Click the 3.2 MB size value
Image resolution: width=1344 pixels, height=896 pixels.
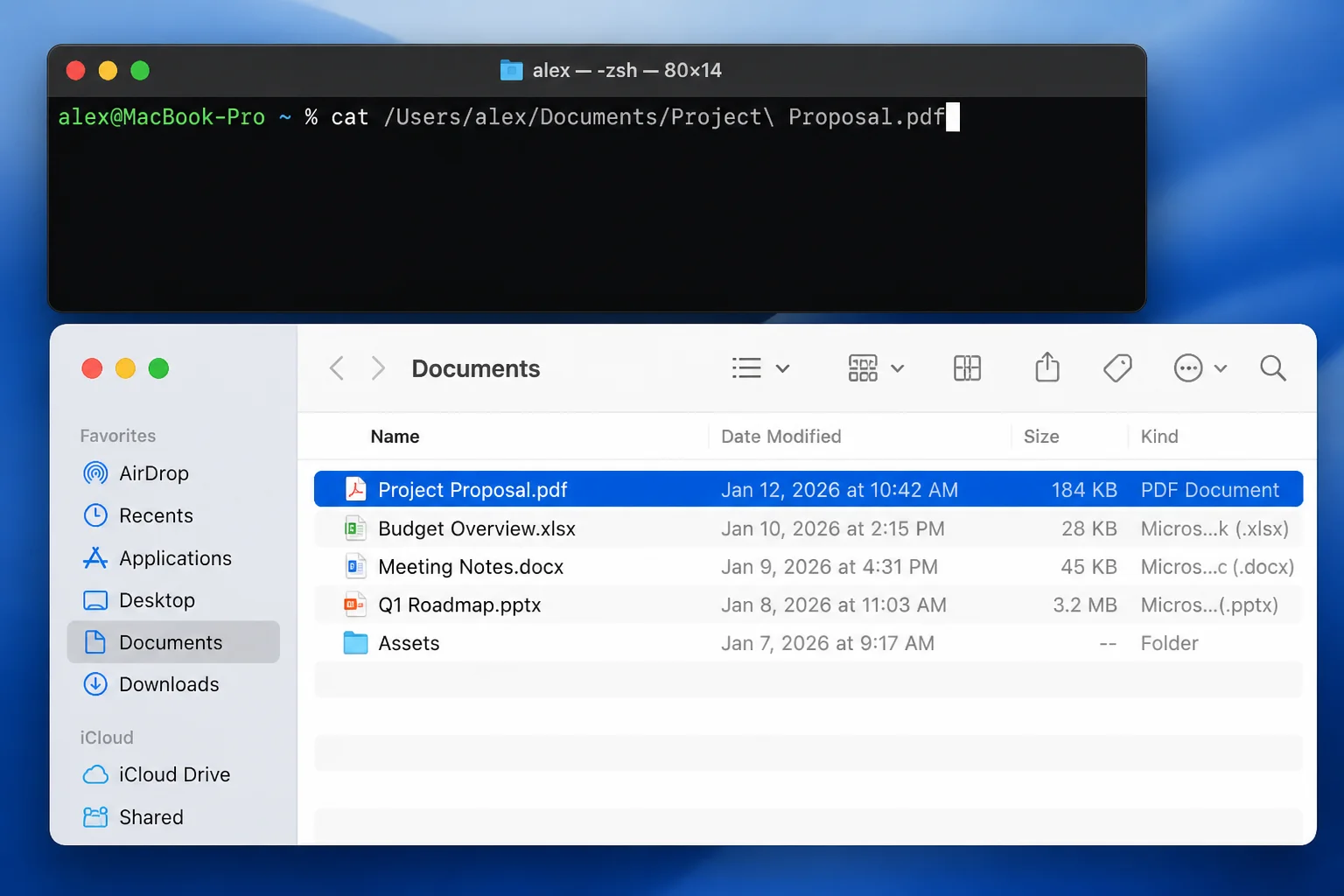tap(1085, 605)
